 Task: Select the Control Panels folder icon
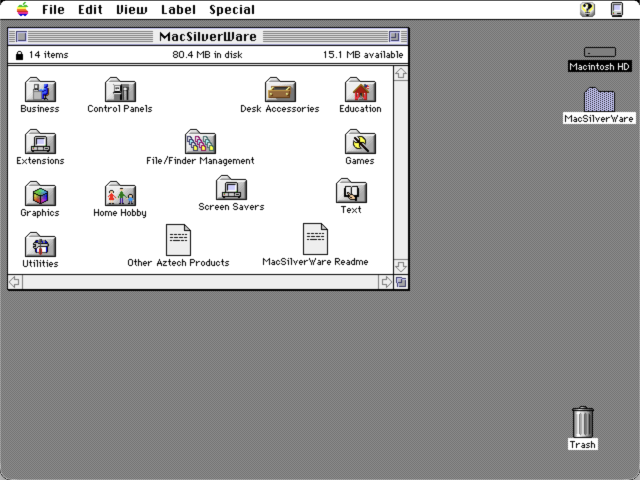click(120, 89)
